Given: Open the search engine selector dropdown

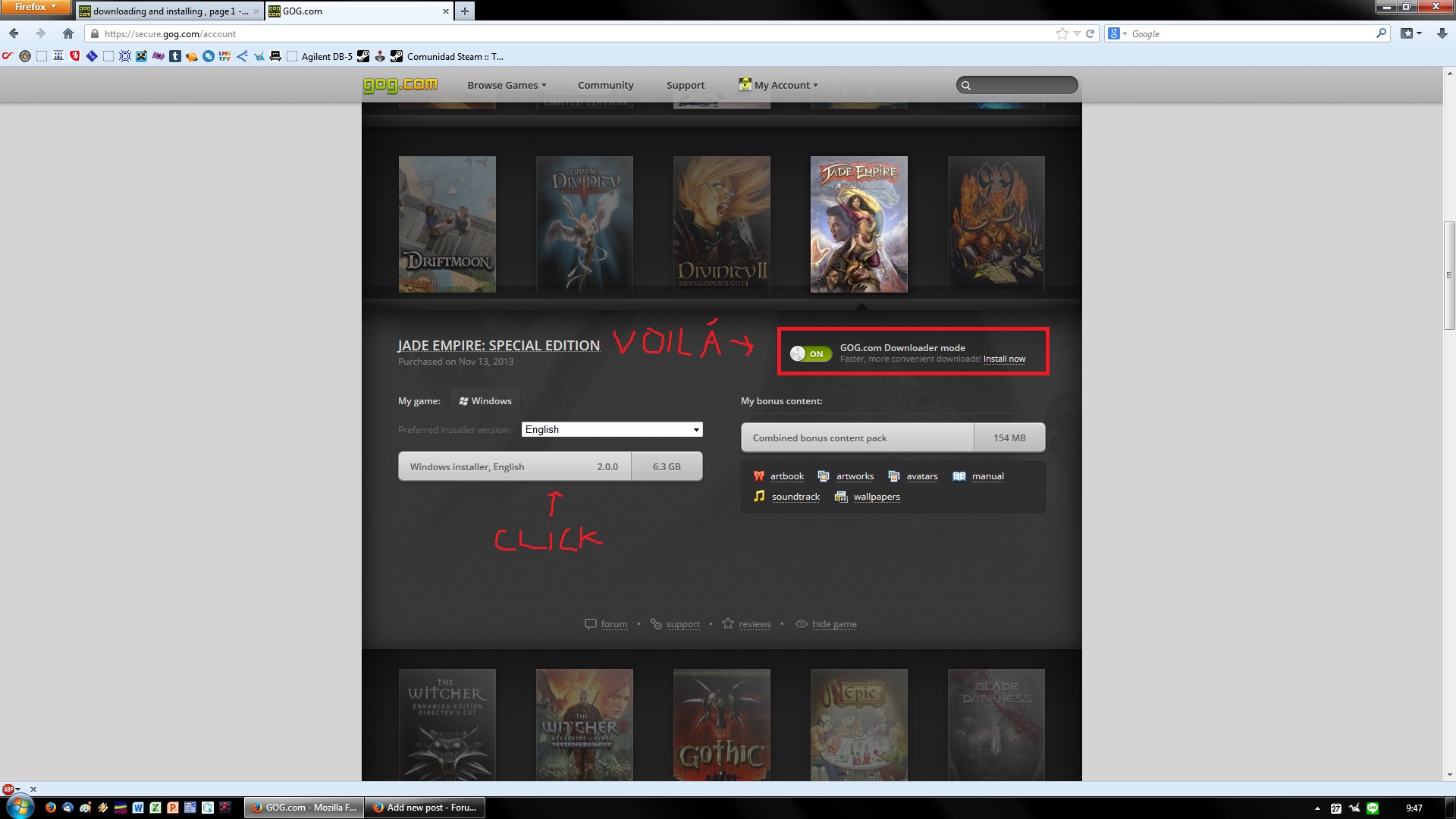Looking at the screenshot, I should [x=1118, y=33].
